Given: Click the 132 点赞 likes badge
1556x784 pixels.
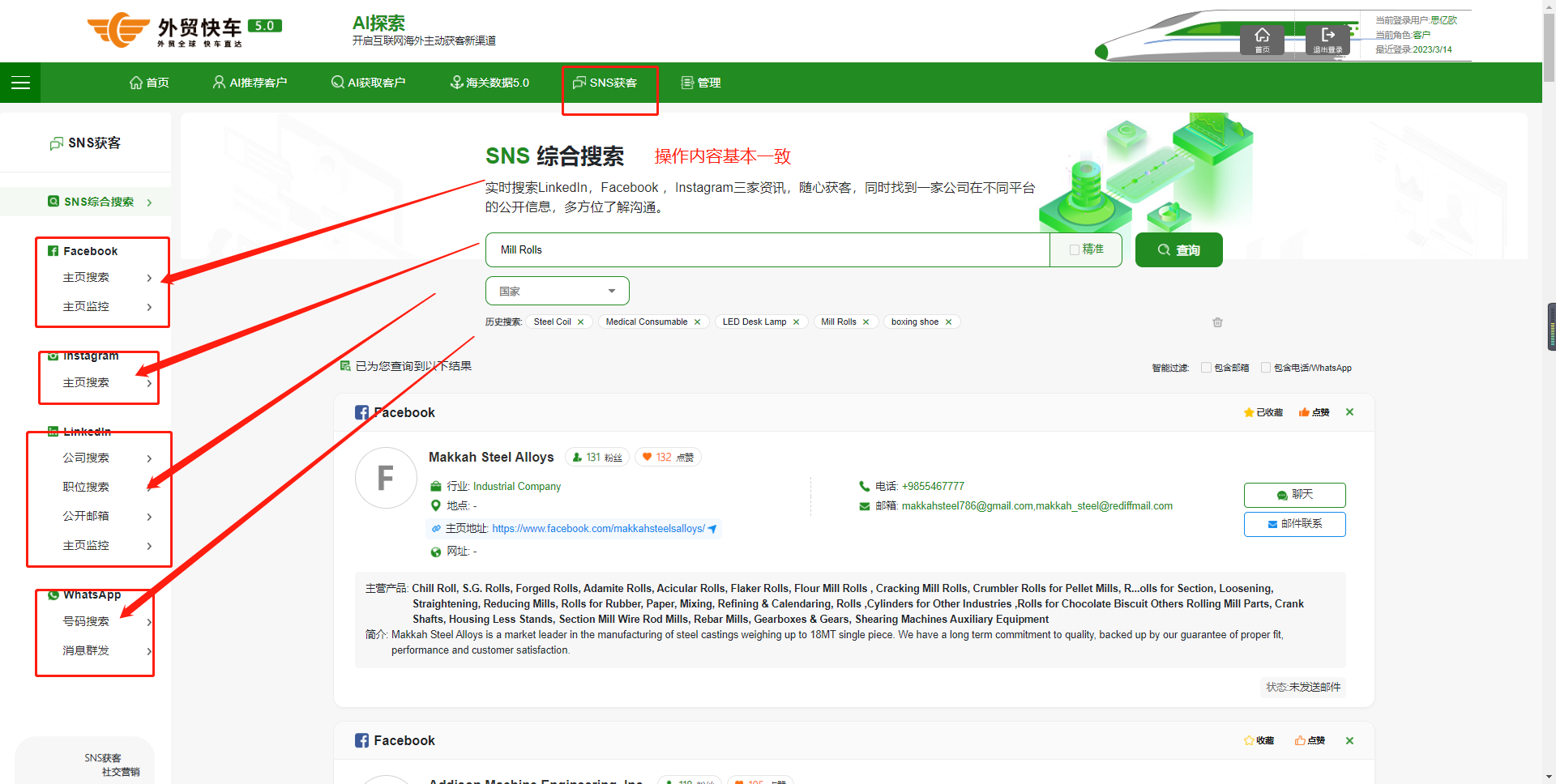Looking at the screenshot, I should click(x=668, y=458).
